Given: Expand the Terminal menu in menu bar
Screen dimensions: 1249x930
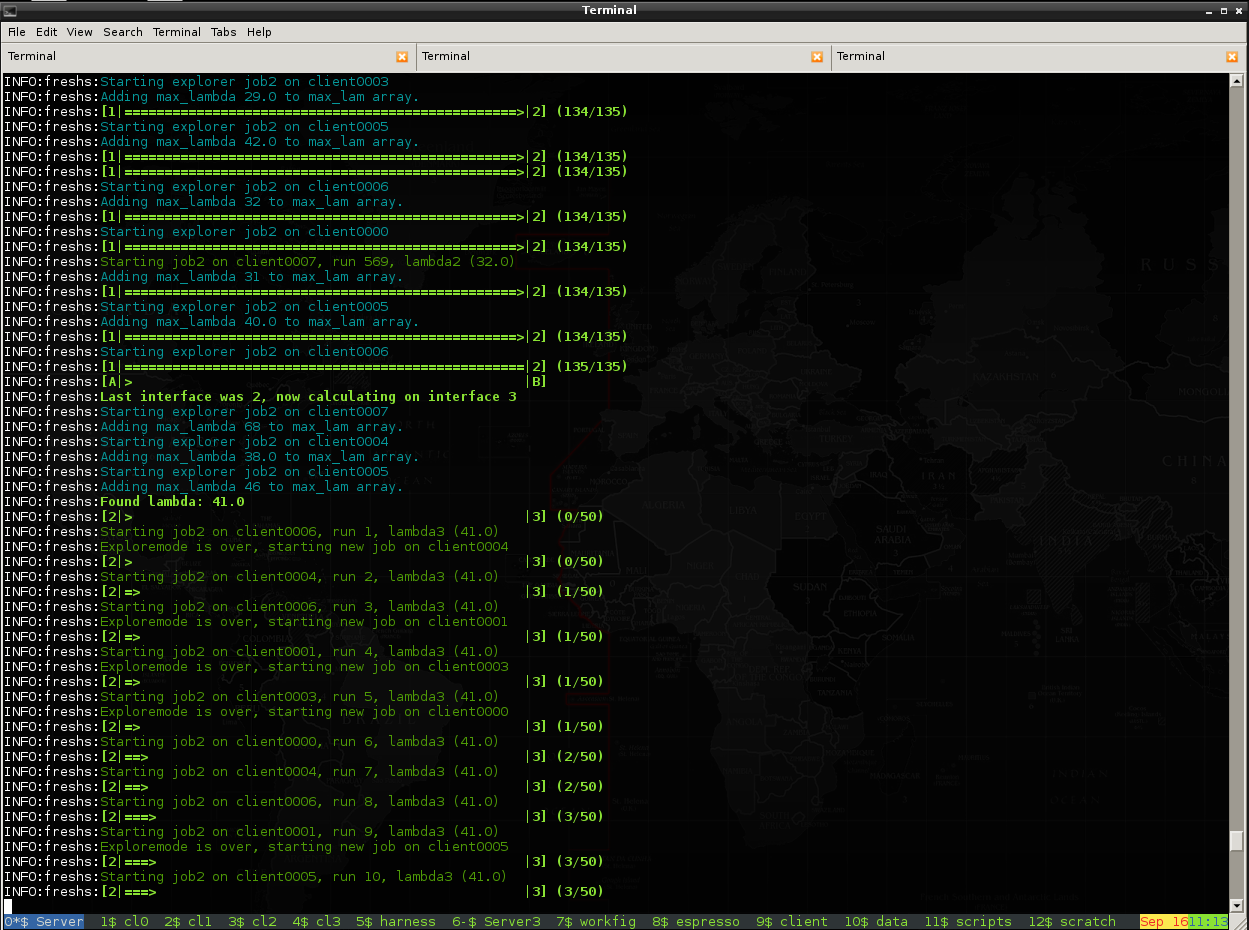Looking at the screenshot, I should pos(177,32).
